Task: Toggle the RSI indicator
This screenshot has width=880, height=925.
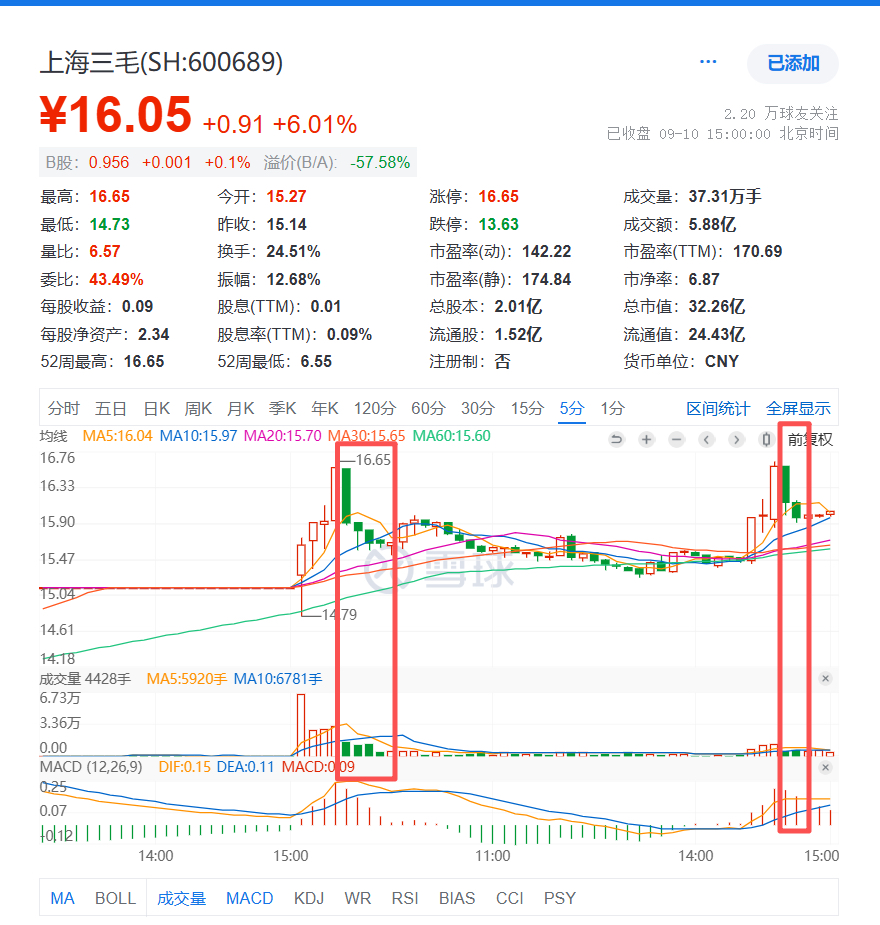Action: [x=405, y=898]
